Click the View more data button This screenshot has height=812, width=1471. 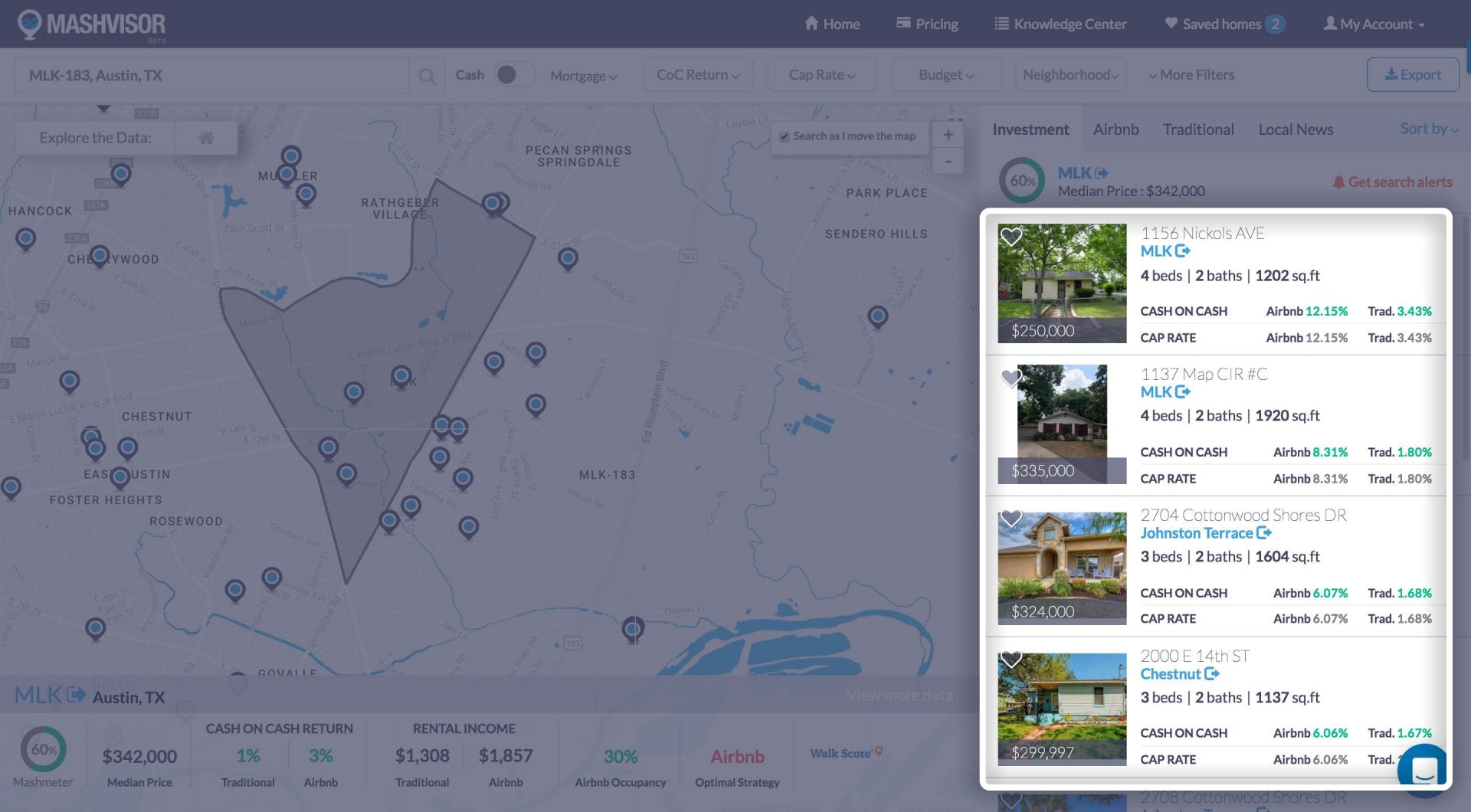tap(899, 695)
